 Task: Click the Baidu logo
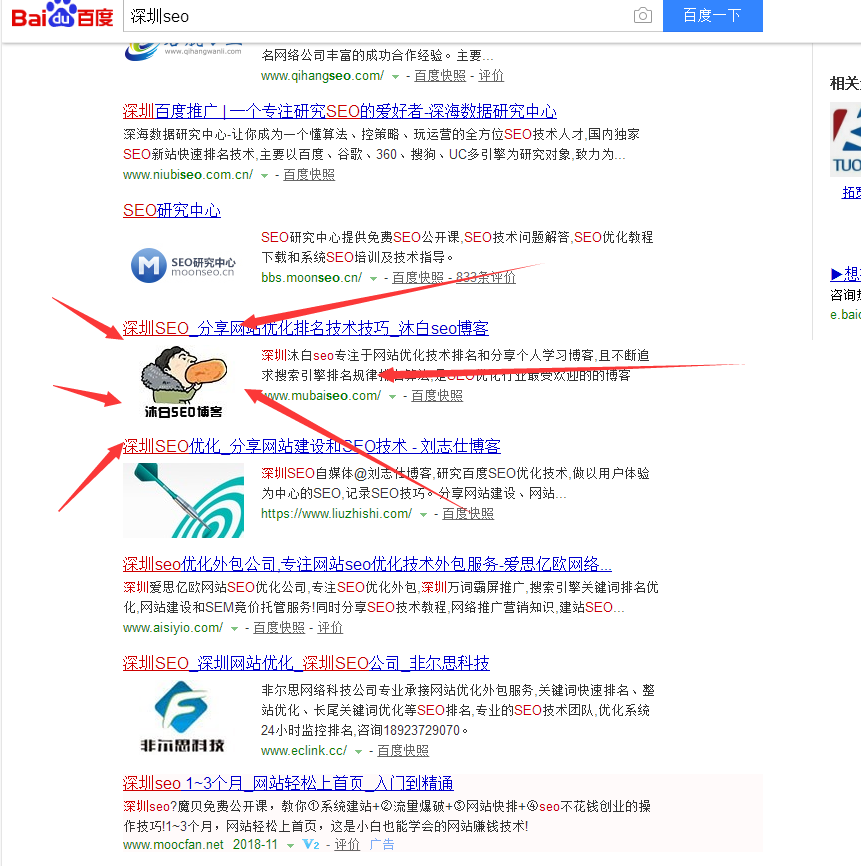[62, 16]
